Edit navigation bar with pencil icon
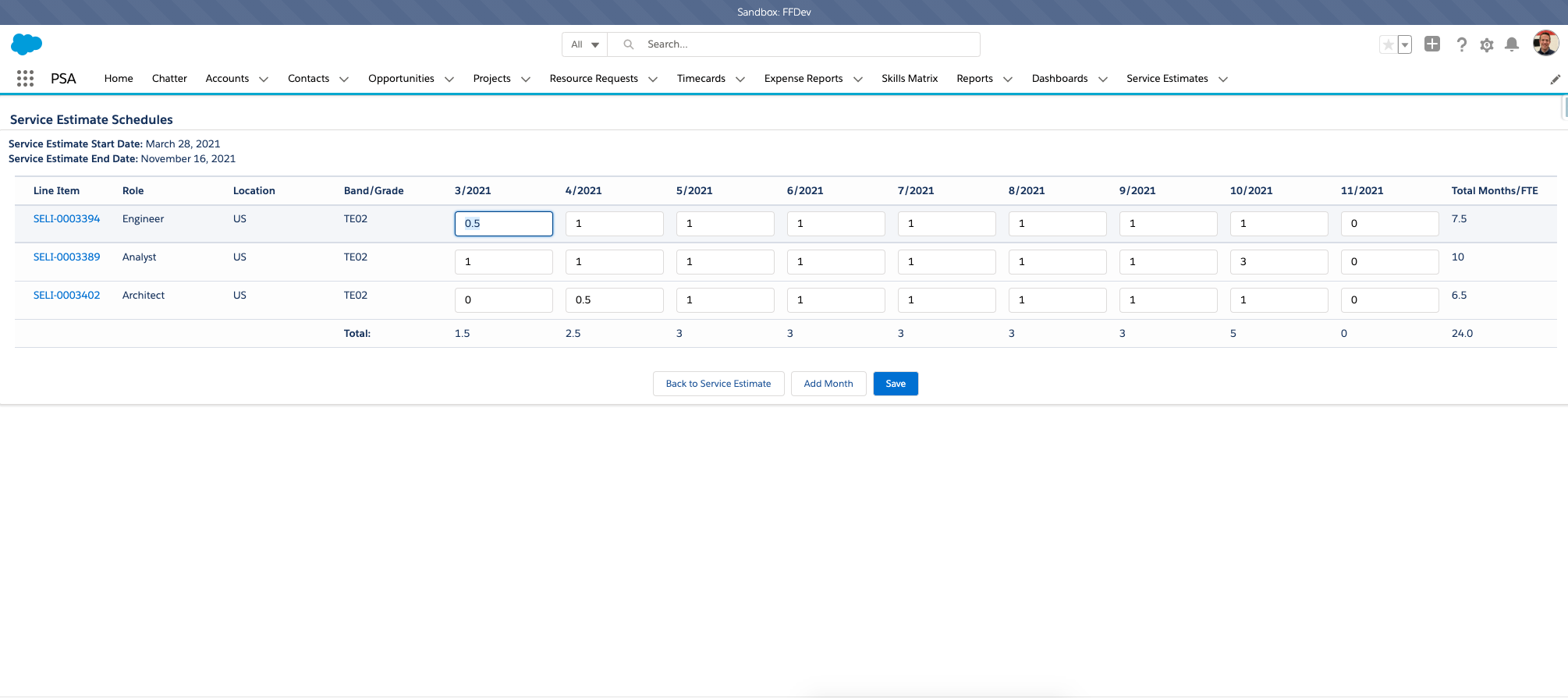Image resolution: width=1568 pixels, height=698 pixels. click(x=1555, y=79)
